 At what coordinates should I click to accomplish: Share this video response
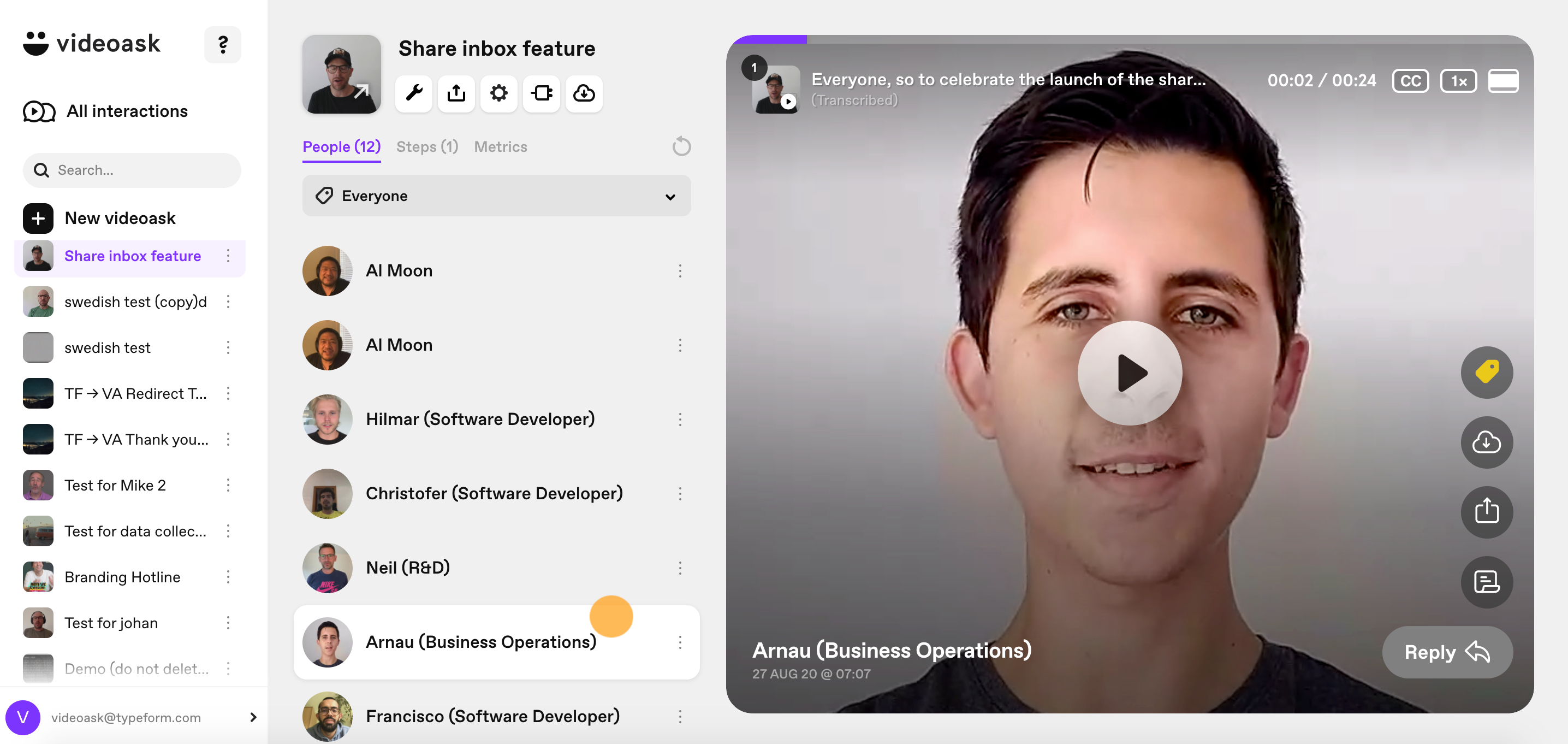pyautogui.click(x=1487, y=511)
